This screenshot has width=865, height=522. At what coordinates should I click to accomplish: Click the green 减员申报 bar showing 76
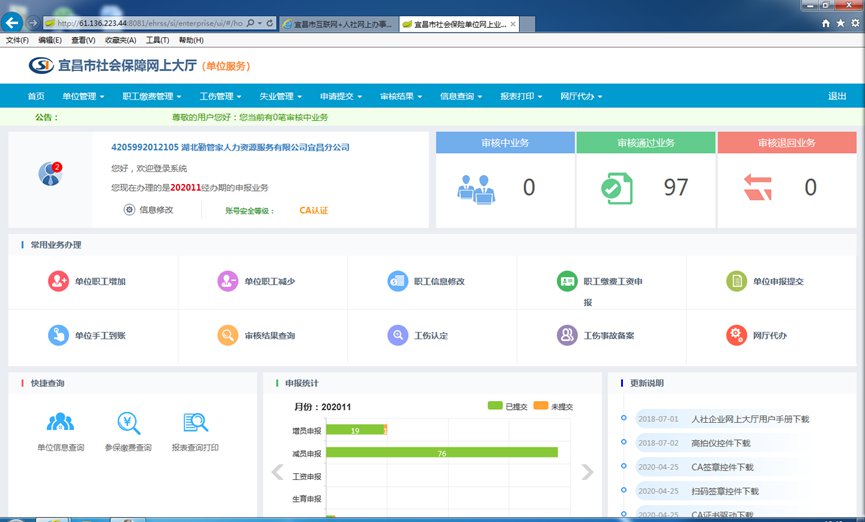coord(441,453)
